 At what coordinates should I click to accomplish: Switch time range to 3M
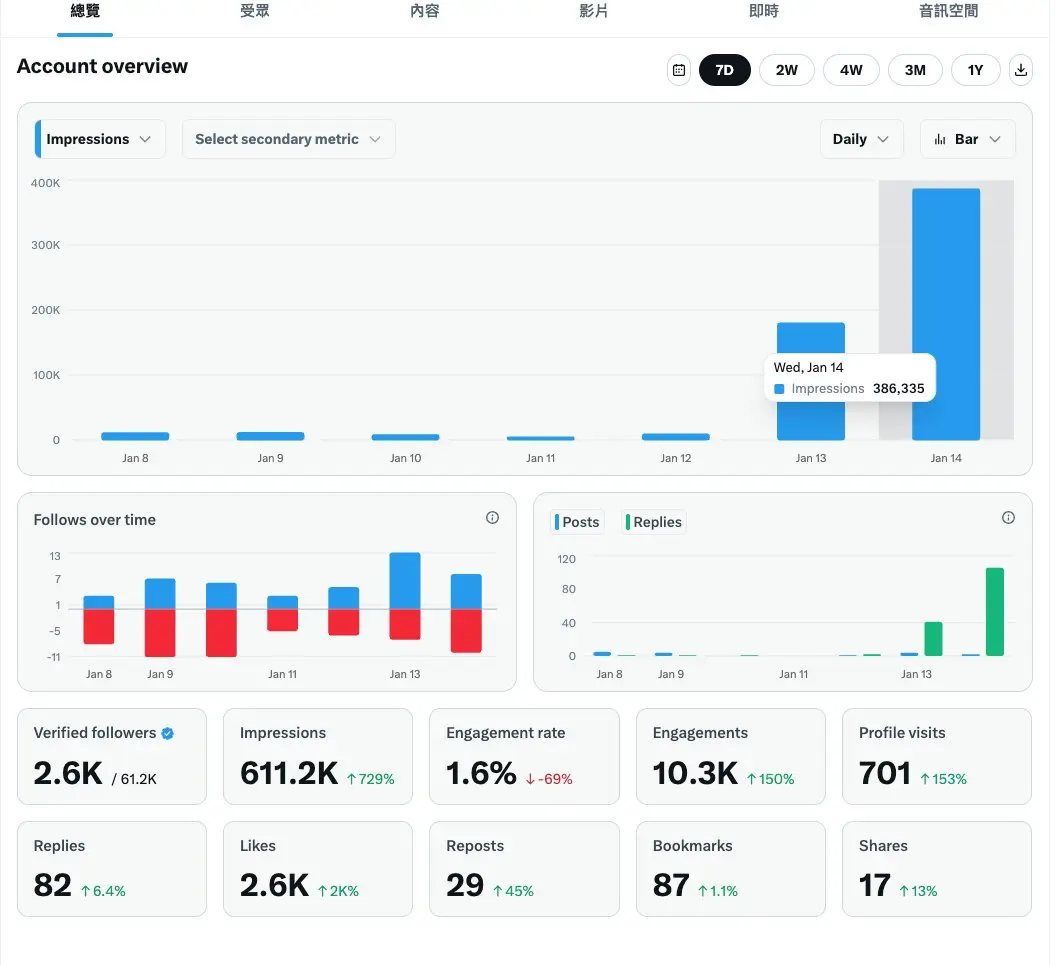pos(915,70)
